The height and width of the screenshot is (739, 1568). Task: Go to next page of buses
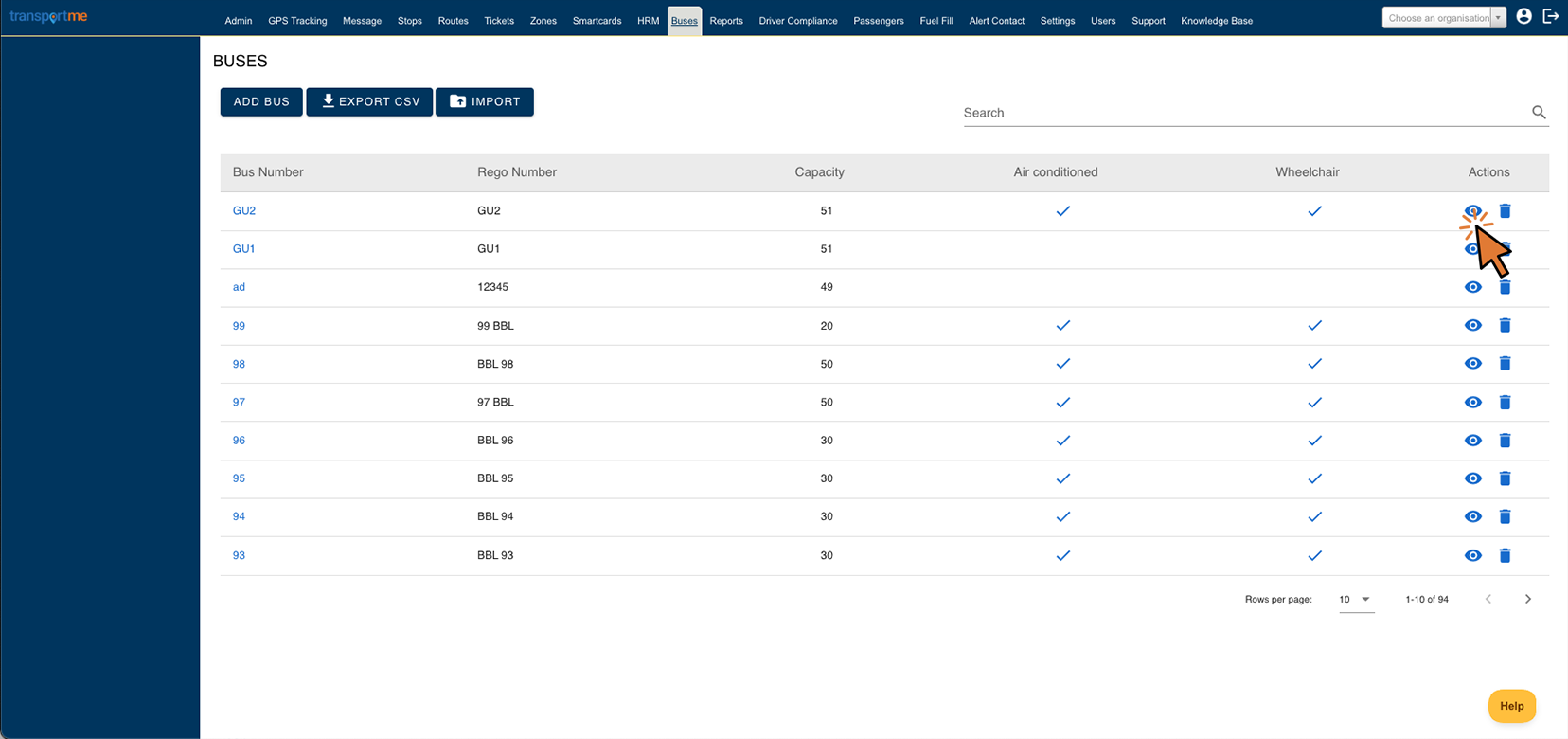click(1527, 599)
